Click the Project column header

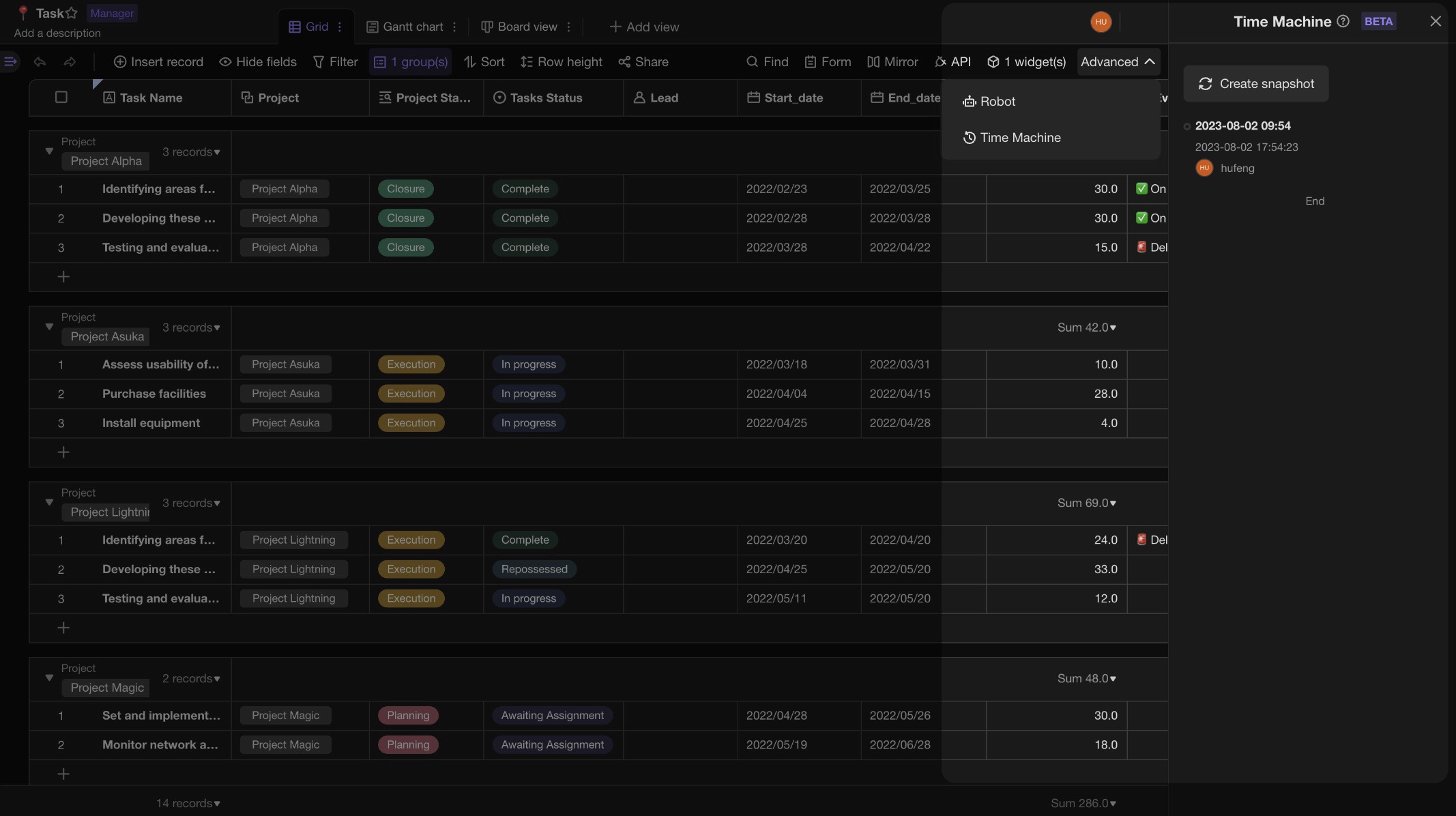tap(300, 98)
